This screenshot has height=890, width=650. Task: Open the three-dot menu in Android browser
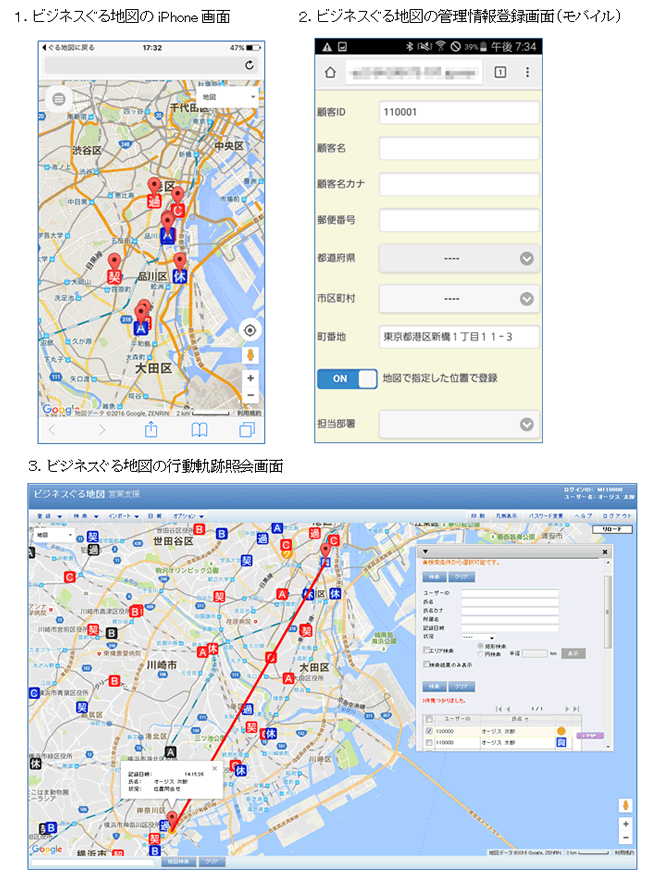(x=527, y=72)
